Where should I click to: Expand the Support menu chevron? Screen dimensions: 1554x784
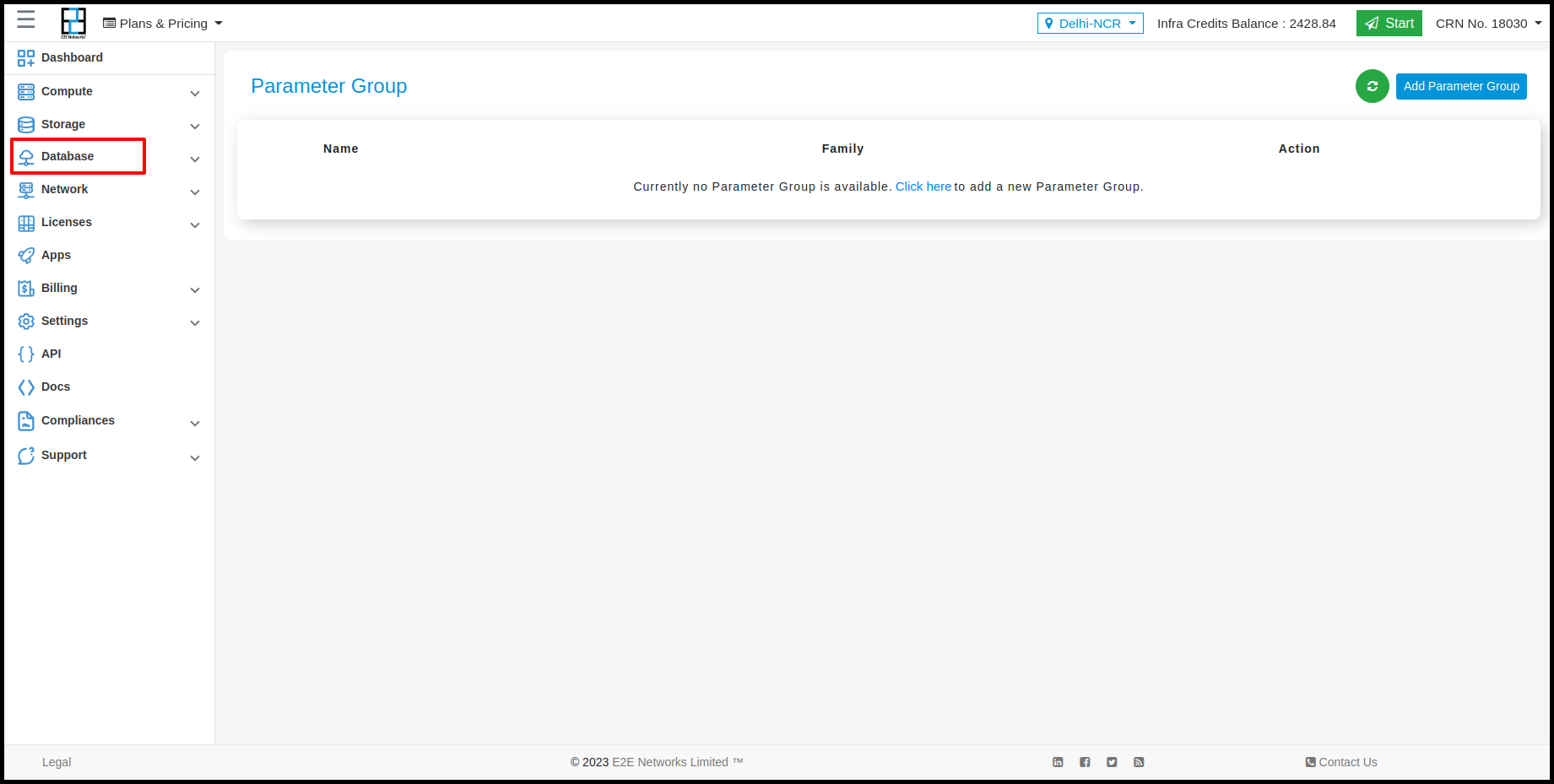coord(195,458)
